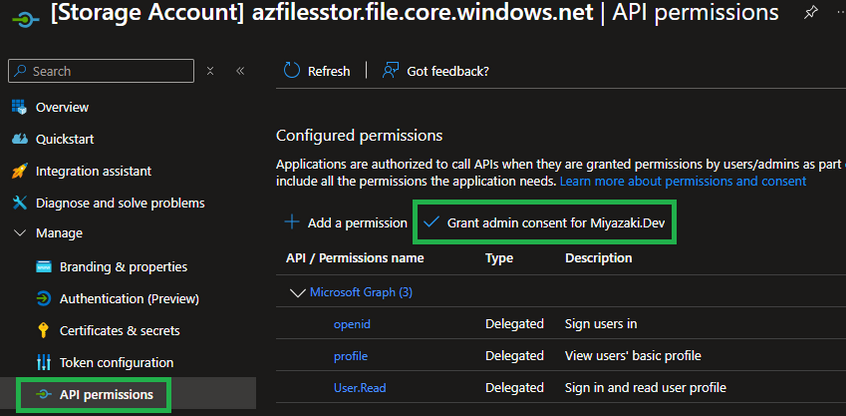Click the Token configuration icon
Image resolution: width=846 pixels, height=416 pixels.
pos(43,362)
